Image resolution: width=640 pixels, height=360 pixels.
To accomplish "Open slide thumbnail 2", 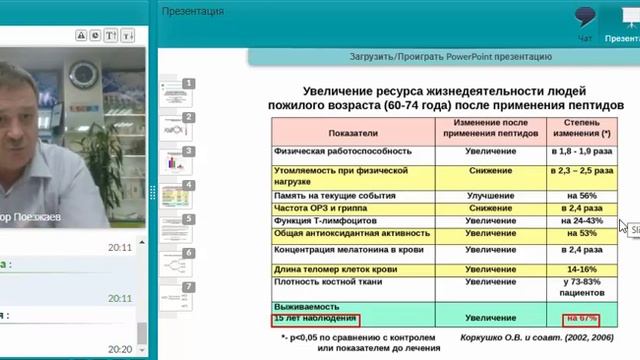I will tap(177, 127).
